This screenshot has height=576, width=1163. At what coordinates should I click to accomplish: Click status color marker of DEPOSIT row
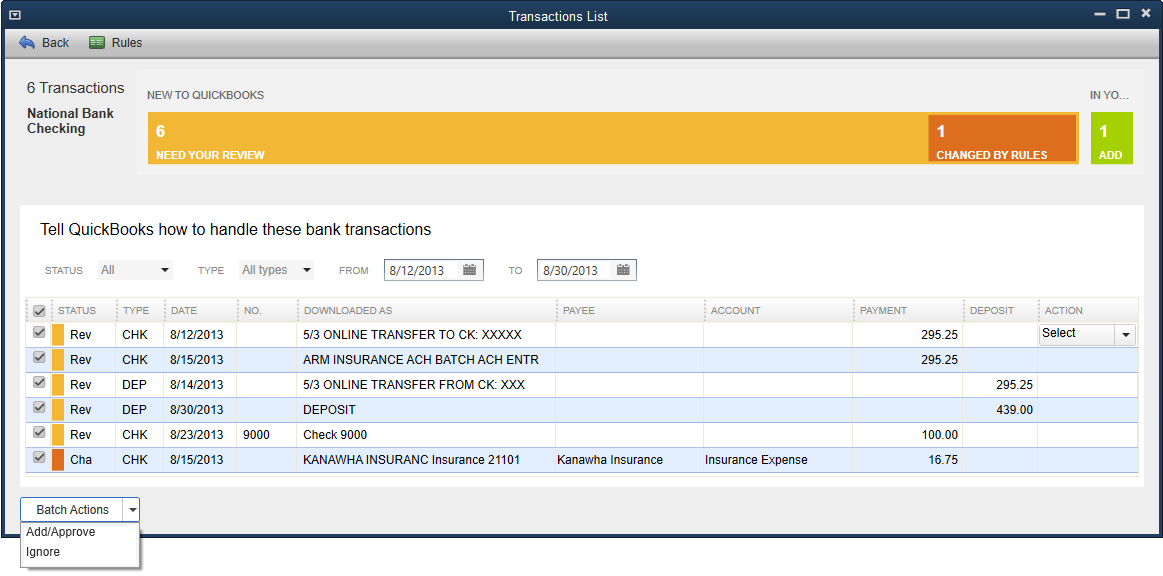click(x=58, y=410)
